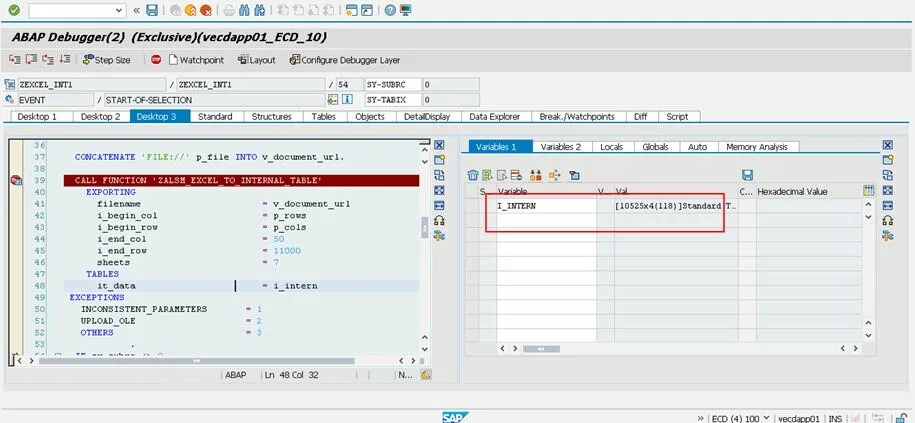Image resolution: width=915 pixels, height=423 pixels.
Task: Click the blue info icon beside START-OF-SELECTION
Action: (x=347, y=100)
